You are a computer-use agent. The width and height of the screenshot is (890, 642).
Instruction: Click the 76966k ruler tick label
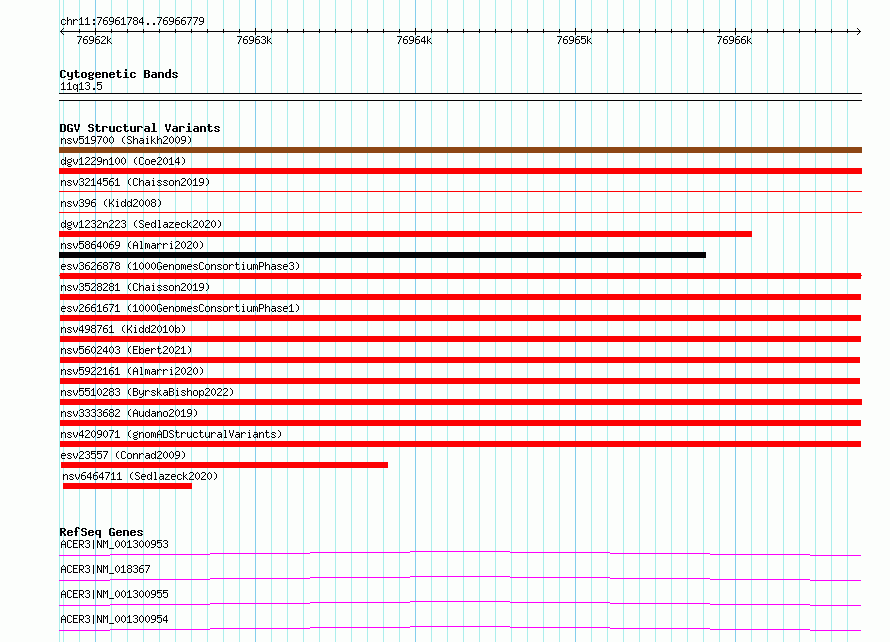(x=734, y=40)
